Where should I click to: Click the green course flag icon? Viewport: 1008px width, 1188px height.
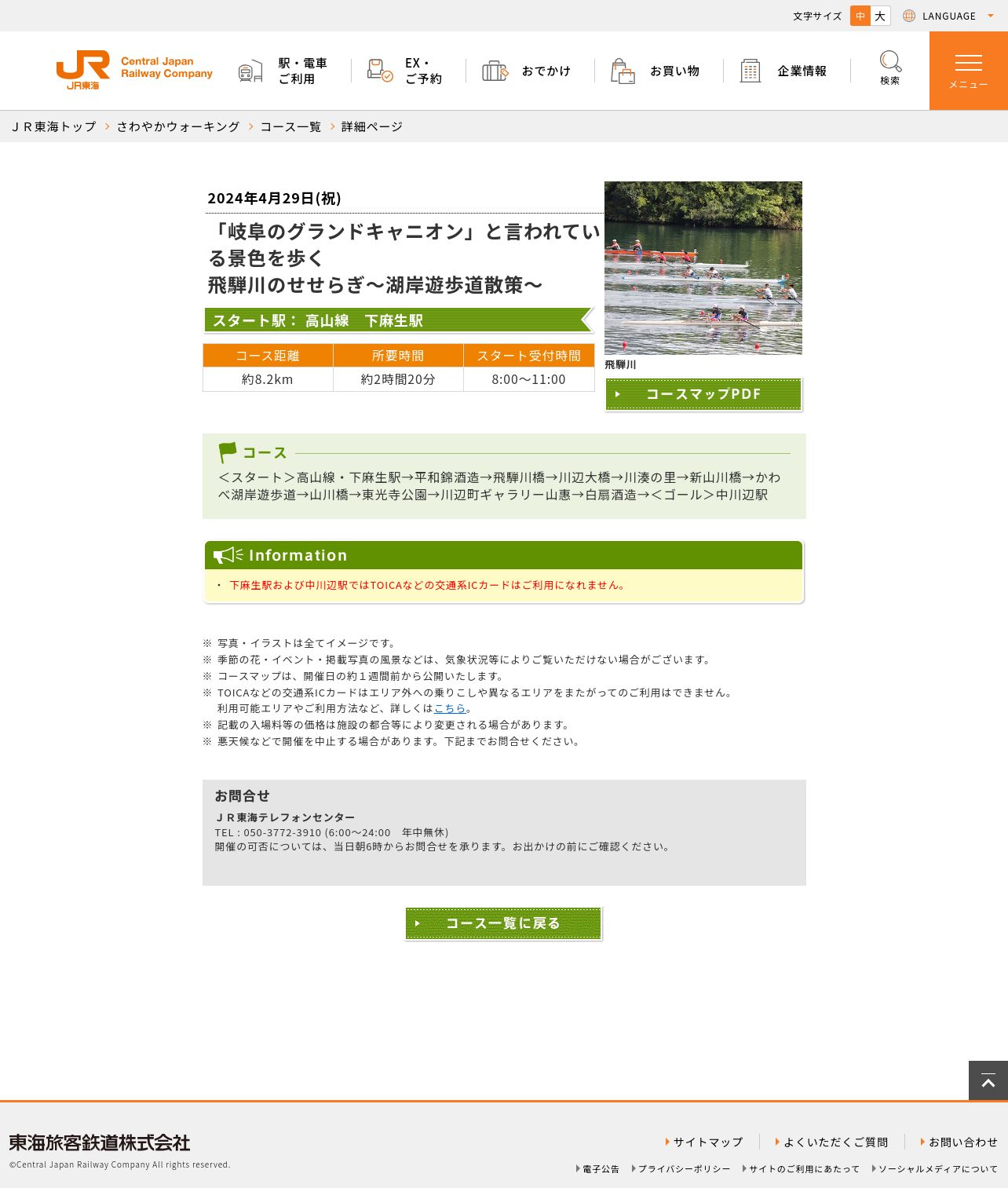pos(228,452)
